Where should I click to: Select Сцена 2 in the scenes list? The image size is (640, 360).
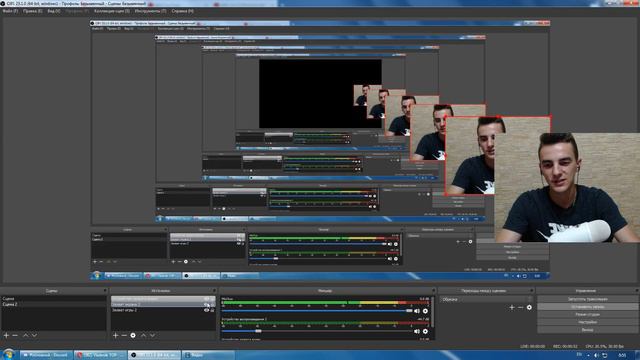pyautogui.click(x=53, y=304)
